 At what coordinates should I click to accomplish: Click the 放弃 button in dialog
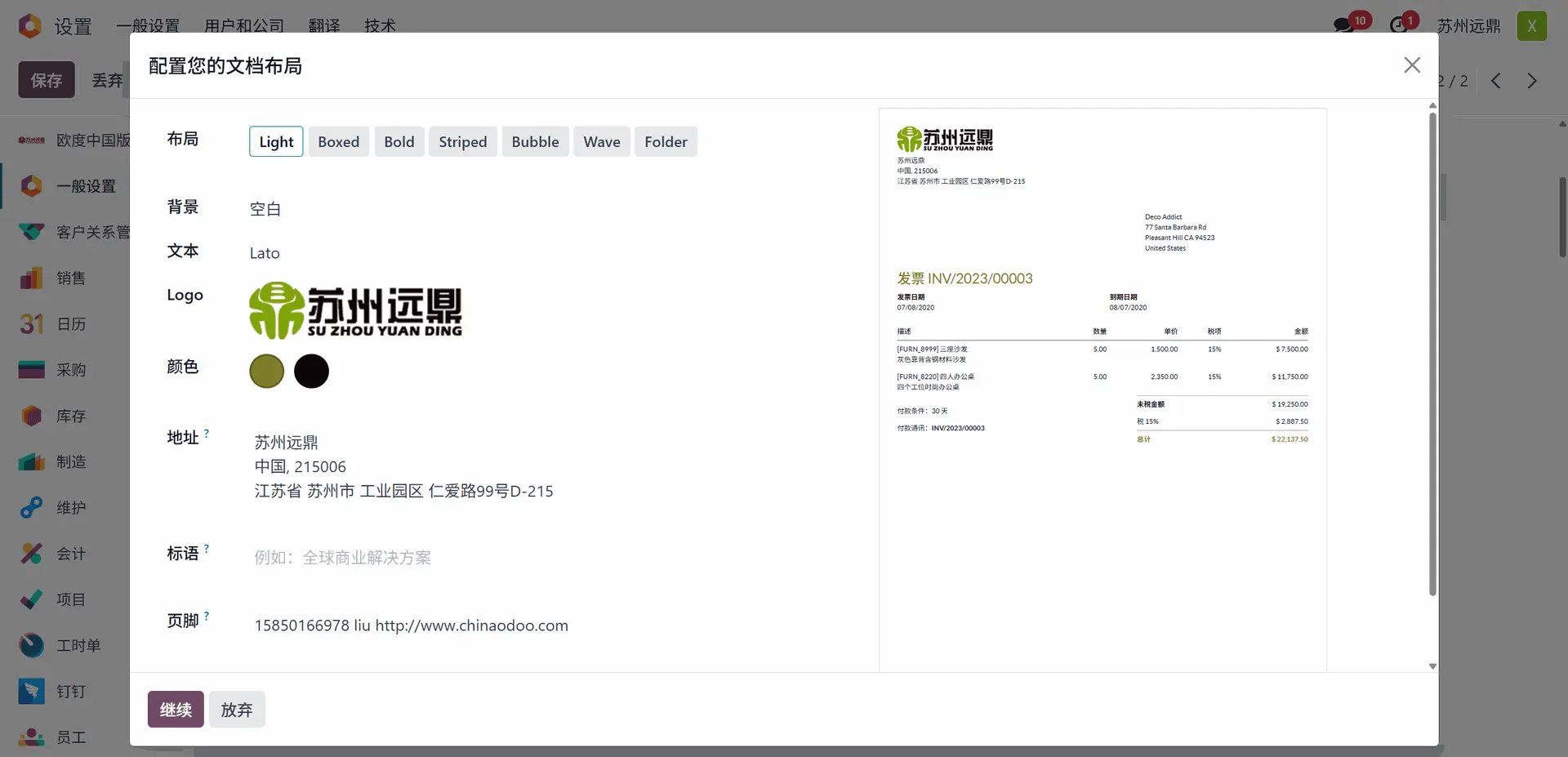[237, 710]
